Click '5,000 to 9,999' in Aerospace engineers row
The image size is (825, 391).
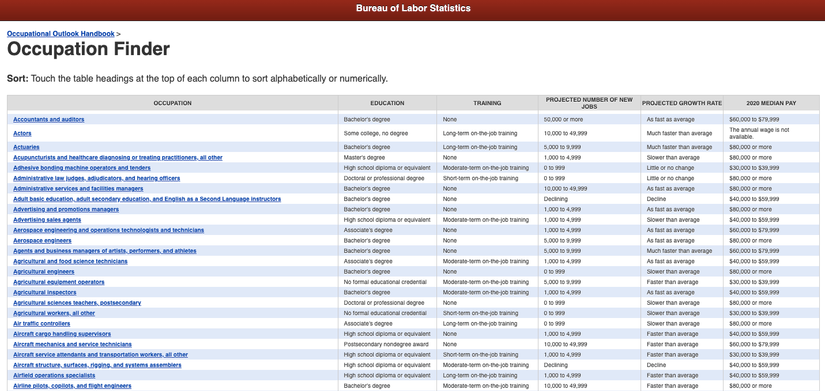(x=562, y=240)
